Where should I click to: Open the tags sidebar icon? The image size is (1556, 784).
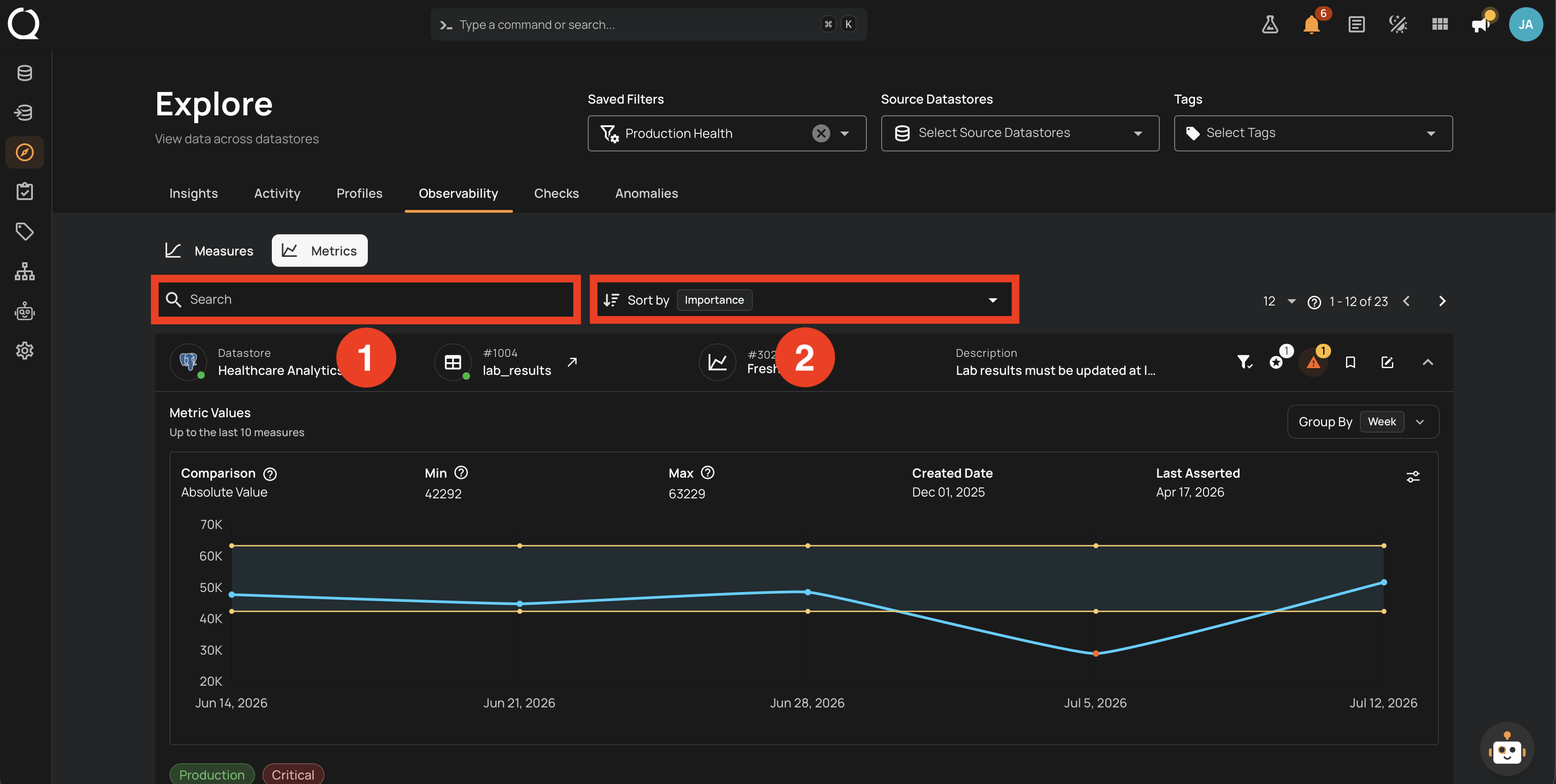pyautogui.click(x=25, y=231)
